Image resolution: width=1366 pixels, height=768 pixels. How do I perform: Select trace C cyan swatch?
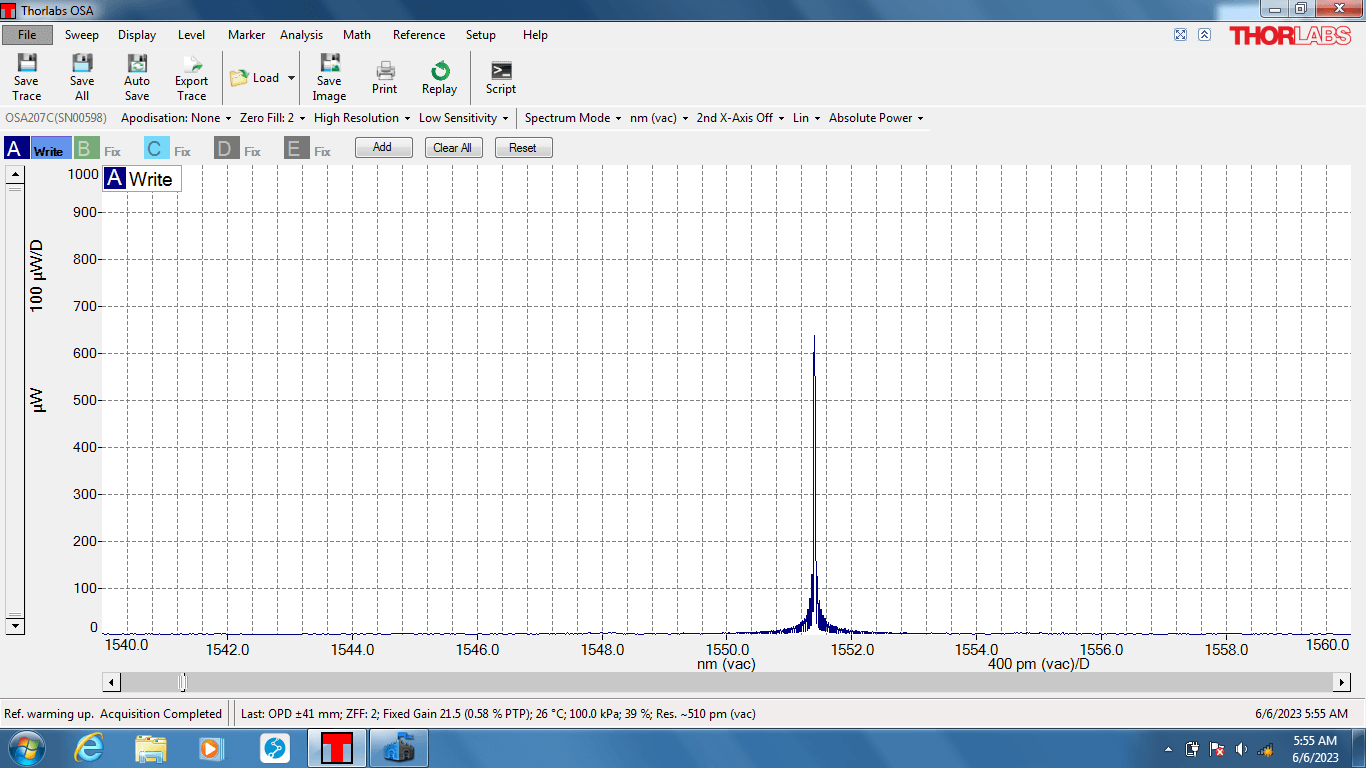coord(156,149)
